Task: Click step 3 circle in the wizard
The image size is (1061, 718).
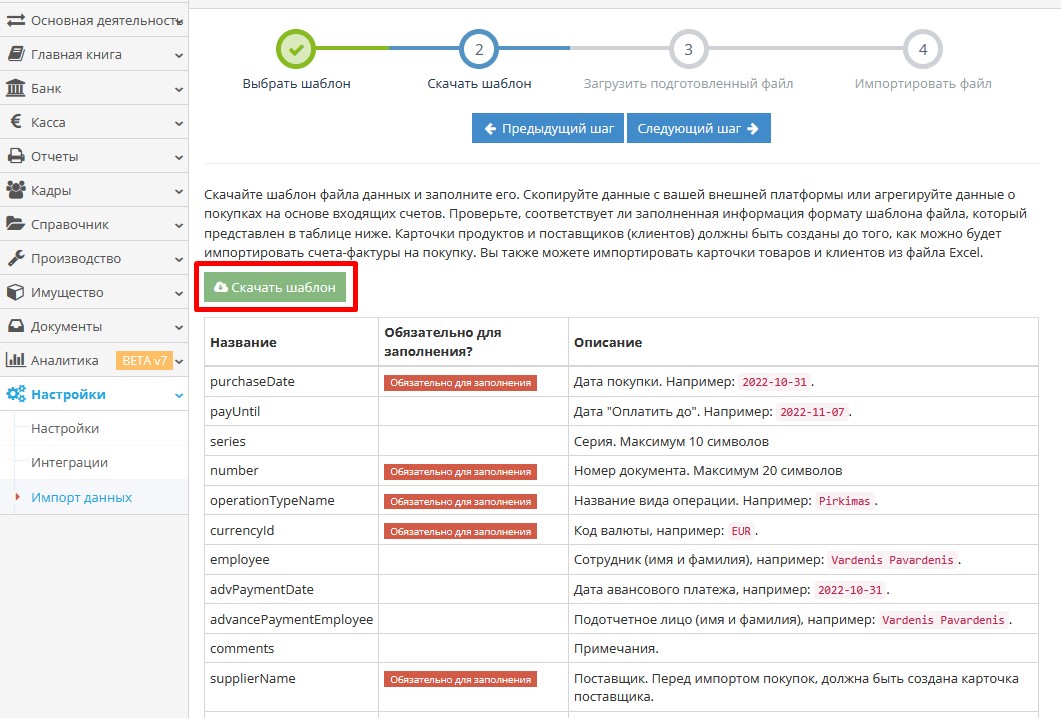Action: coord(688,48)
